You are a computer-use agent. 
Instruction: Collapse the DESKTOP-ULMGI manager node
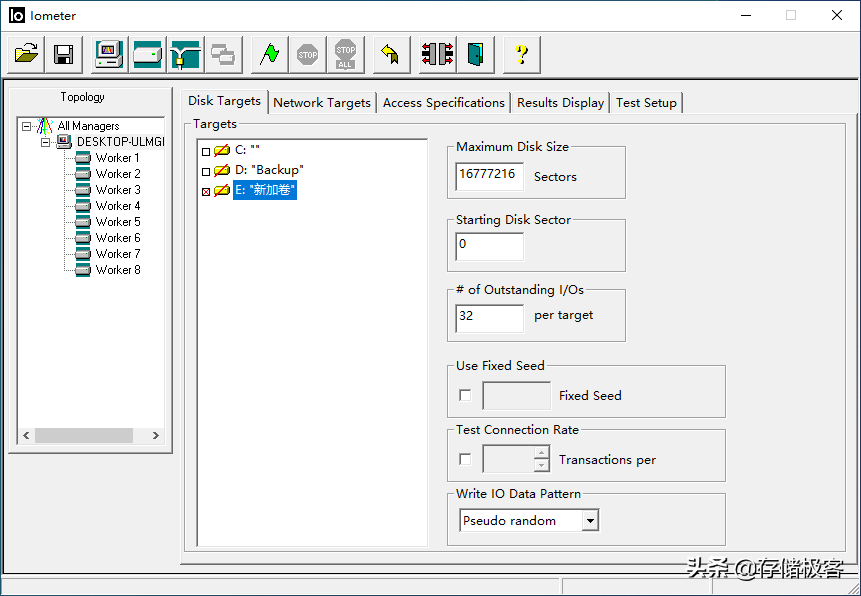[x=45, y=143]
